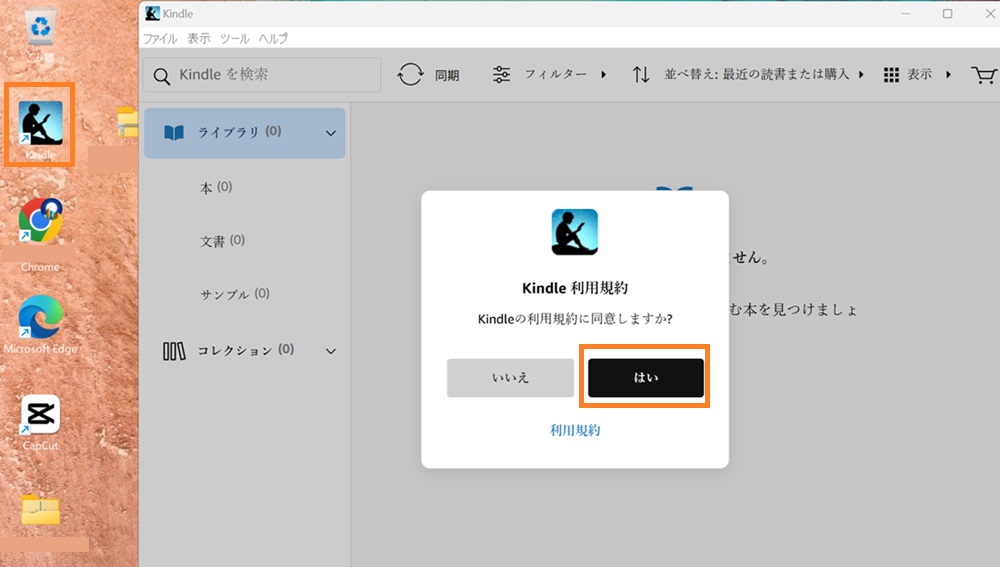Viewport: 1000px width, 567px height.
Task: Maximize the Kindle window
Action: click(948, 13)
